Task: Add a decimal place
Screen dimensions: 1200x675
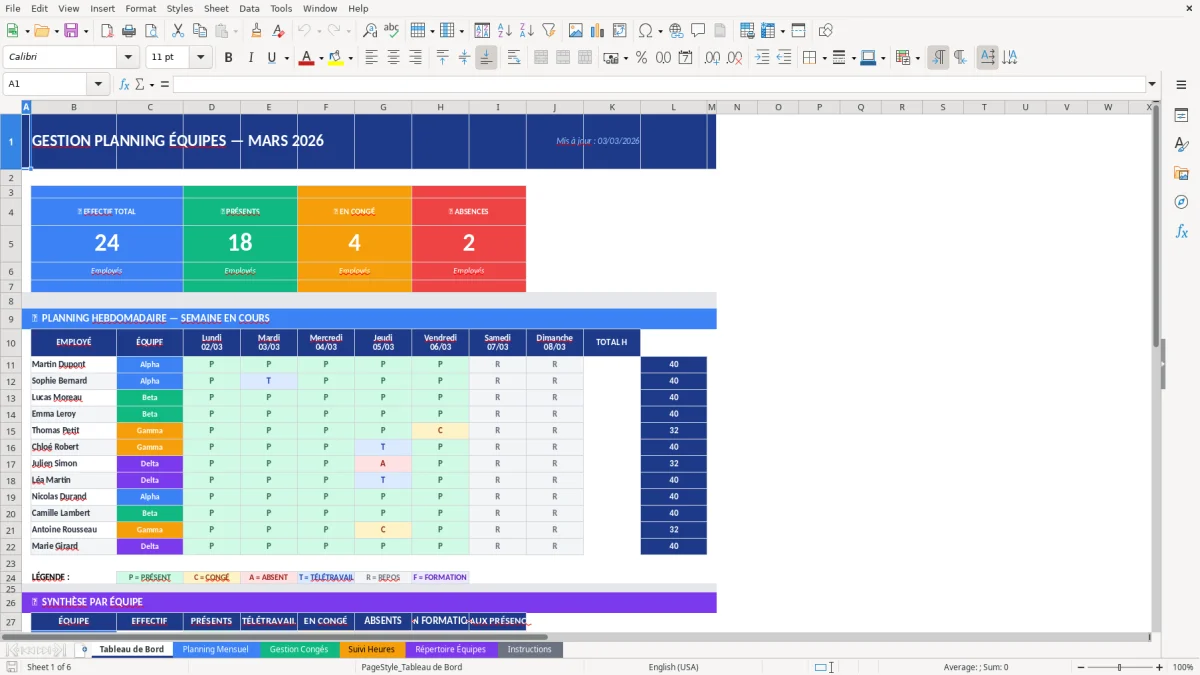Action: [x=710, y=57]
